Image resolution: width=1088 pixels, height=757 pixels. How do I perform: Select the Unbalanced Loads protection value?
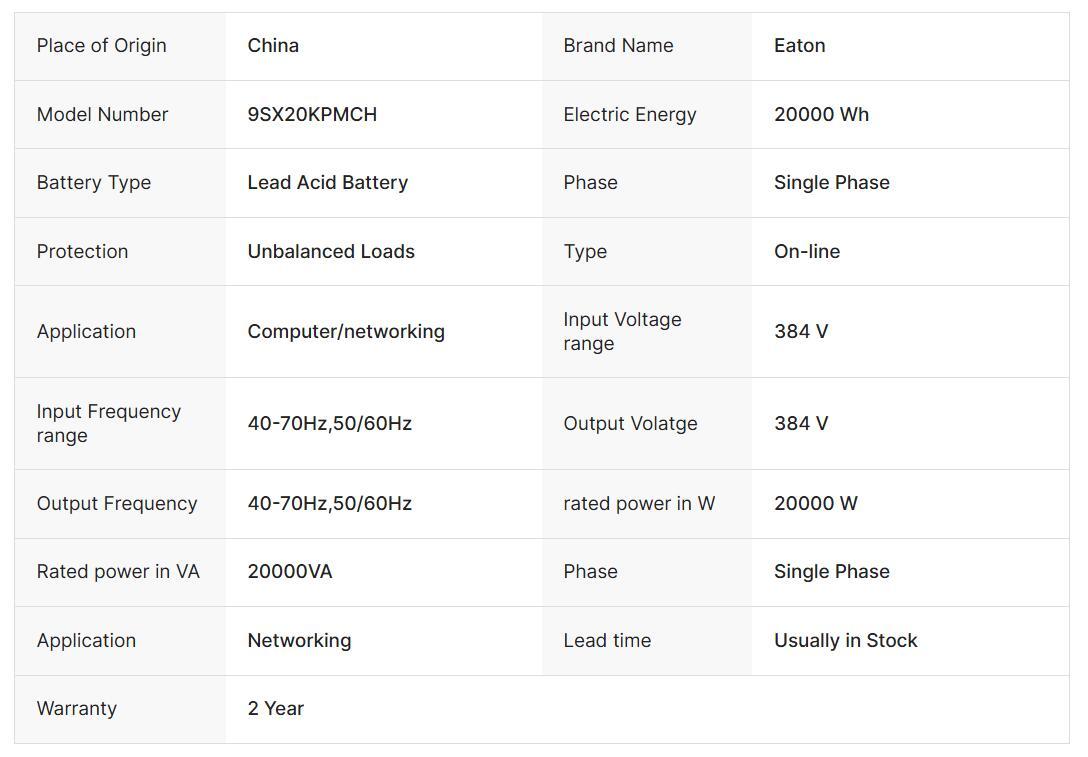point(331,251)
